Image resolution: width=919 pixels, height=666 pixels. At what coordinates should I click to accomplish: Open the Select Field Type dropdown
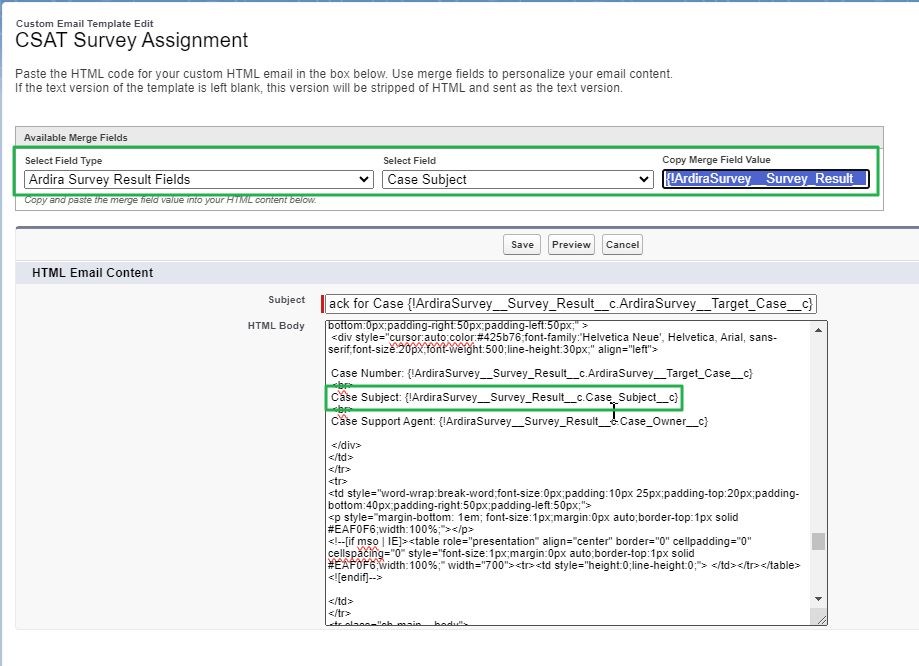pos(197,178)
